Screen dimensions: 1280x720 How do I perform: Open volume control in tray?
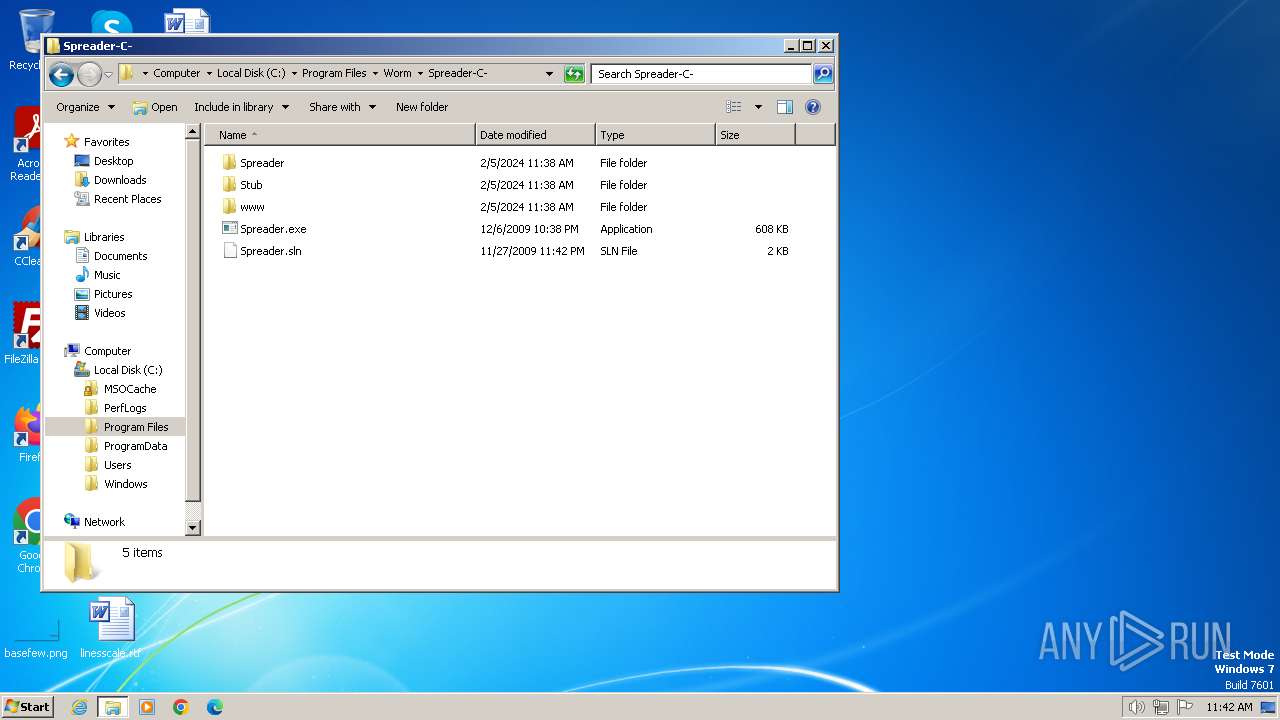point(1136,707)
